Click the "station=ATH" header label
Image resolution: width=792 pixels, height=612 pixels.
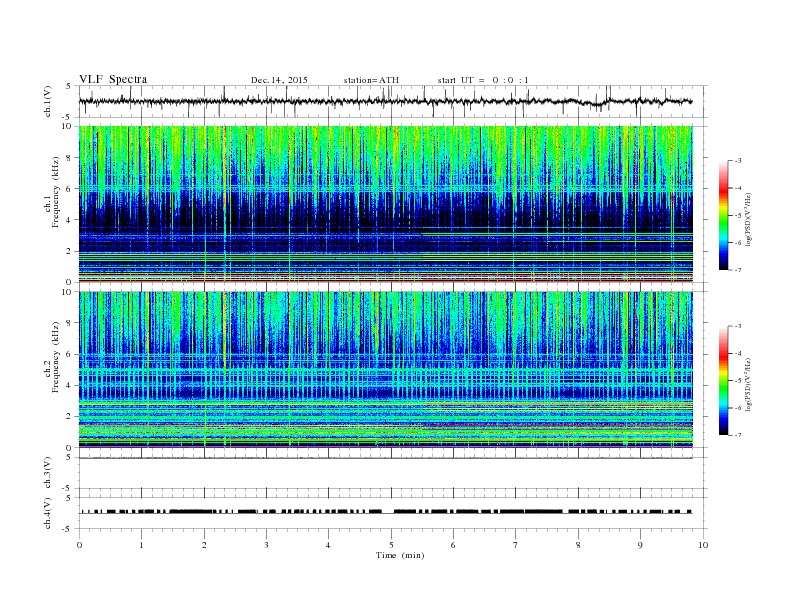[x=371, y=80]
